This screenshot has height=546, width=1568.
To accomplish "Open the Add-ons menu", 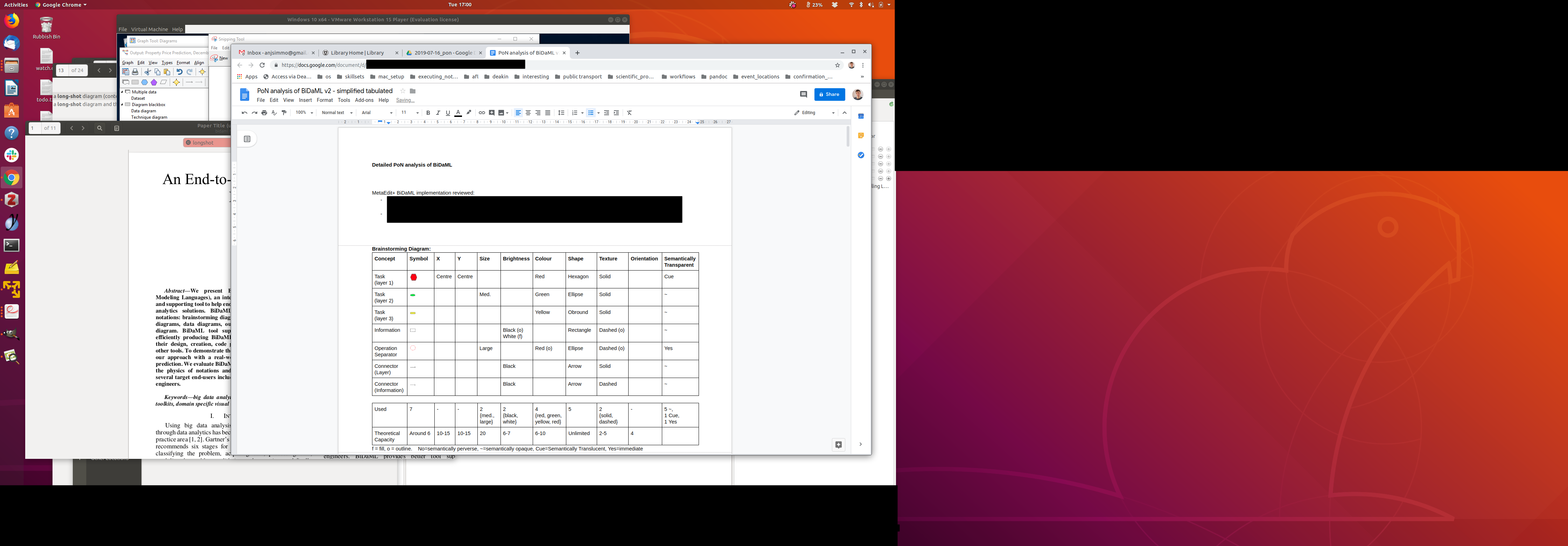I will click(x=364, y=100).
